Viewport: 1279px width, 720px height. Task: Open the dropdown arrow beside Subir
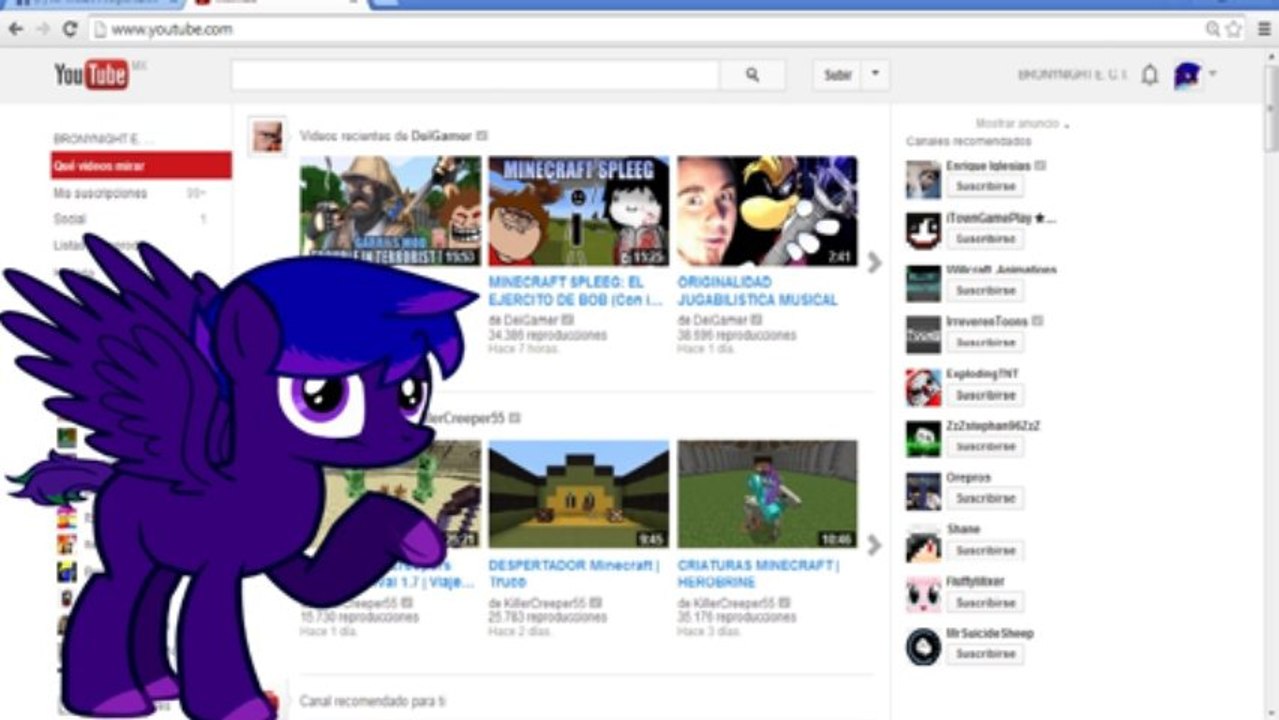[875, 75]
